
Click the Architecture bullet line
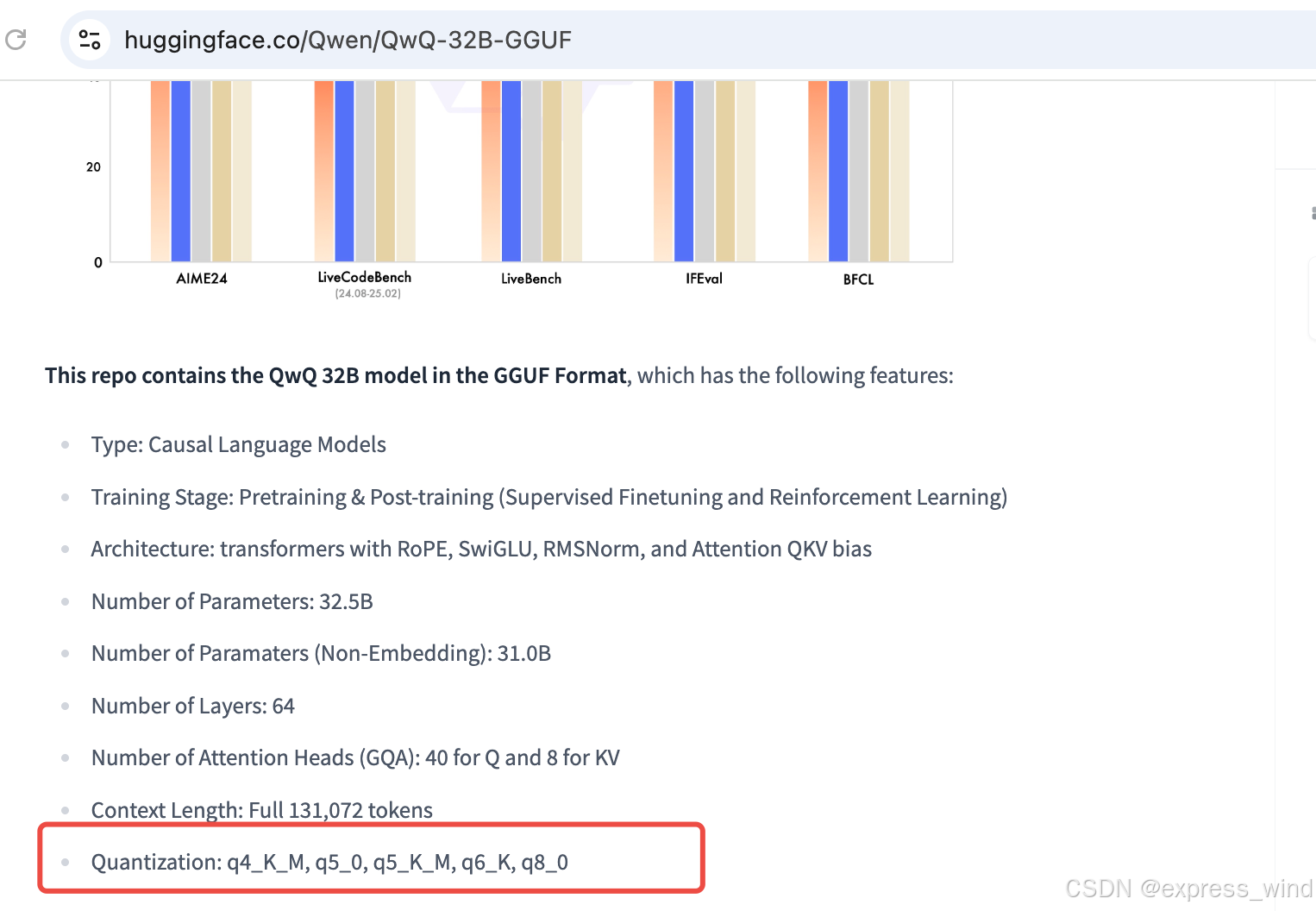pyautogui.click(x=481, y=549)
